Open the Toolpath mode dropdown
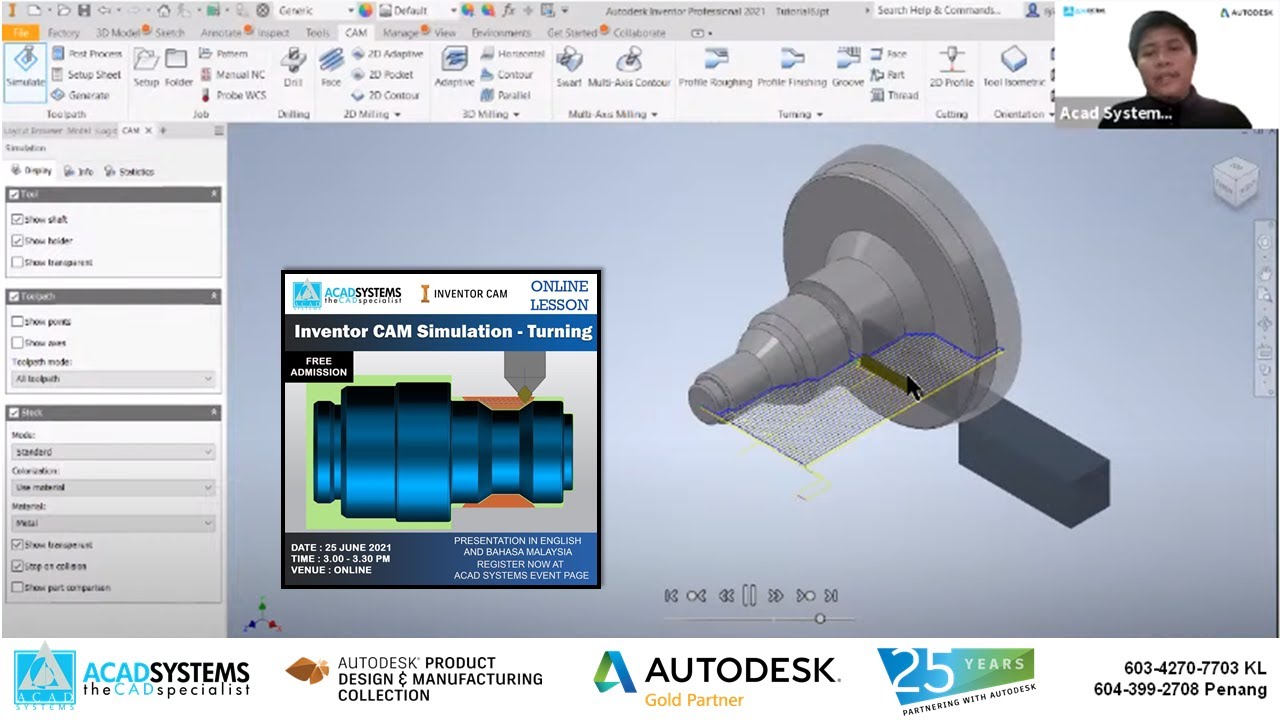The height and width of the screenshot is (720, 1280). click(113, 379)
